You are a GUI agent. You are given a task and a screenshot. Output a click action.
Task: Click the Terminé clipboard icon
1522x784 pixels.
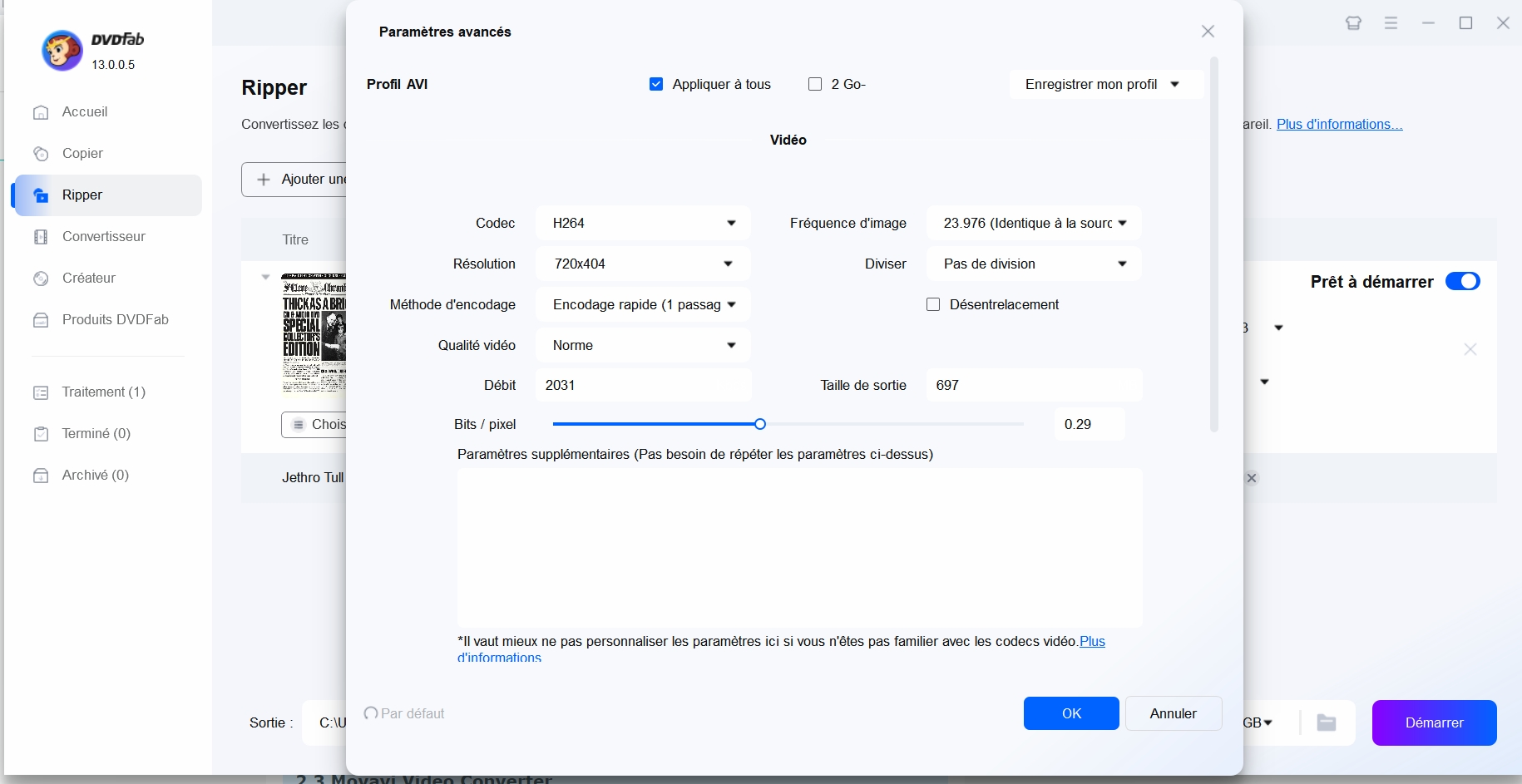pyautogui.click(x=41, y=434)
